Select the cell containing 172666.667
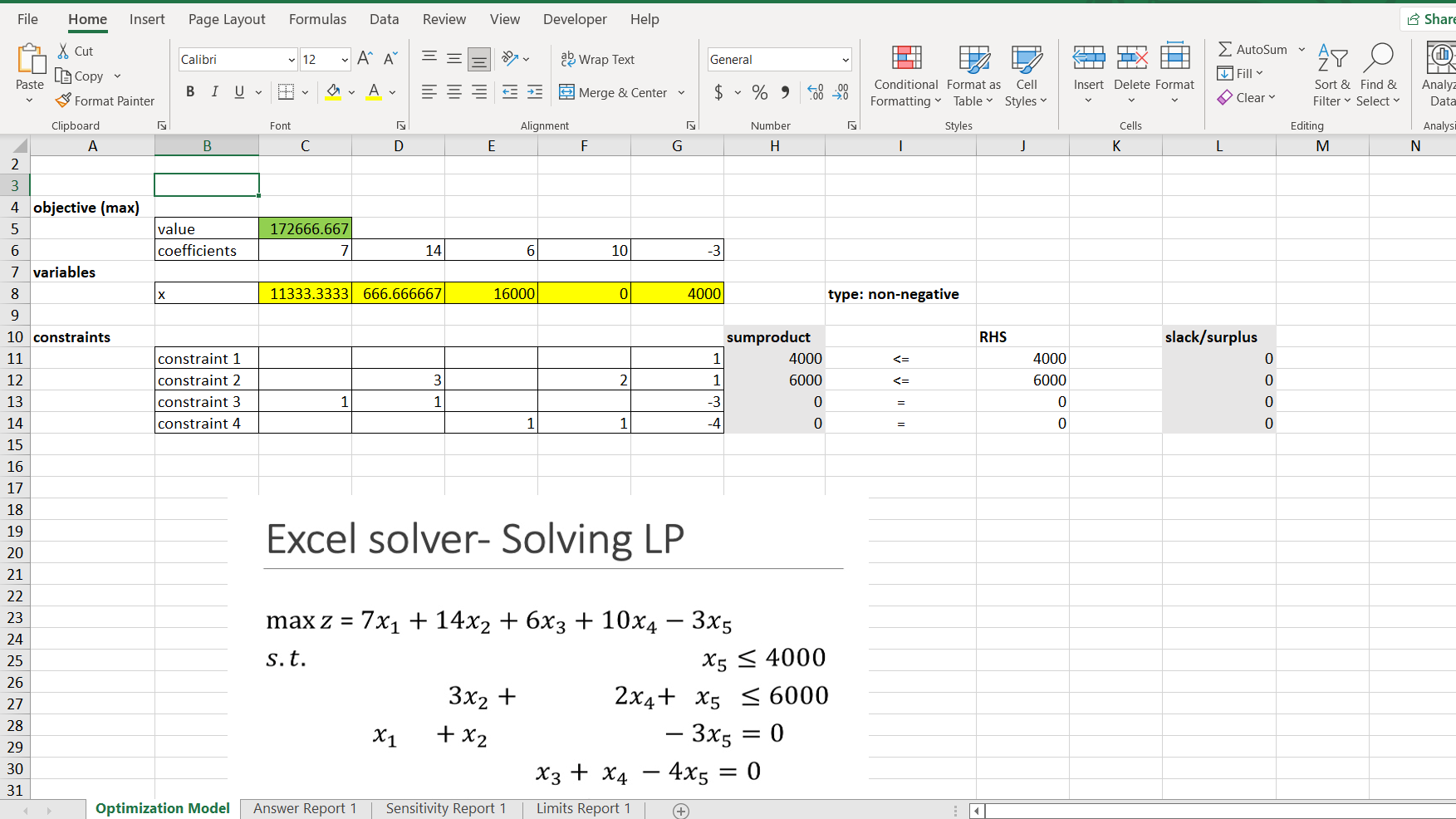This screenshot has width=1456, height=819. [x=305, y=228]
